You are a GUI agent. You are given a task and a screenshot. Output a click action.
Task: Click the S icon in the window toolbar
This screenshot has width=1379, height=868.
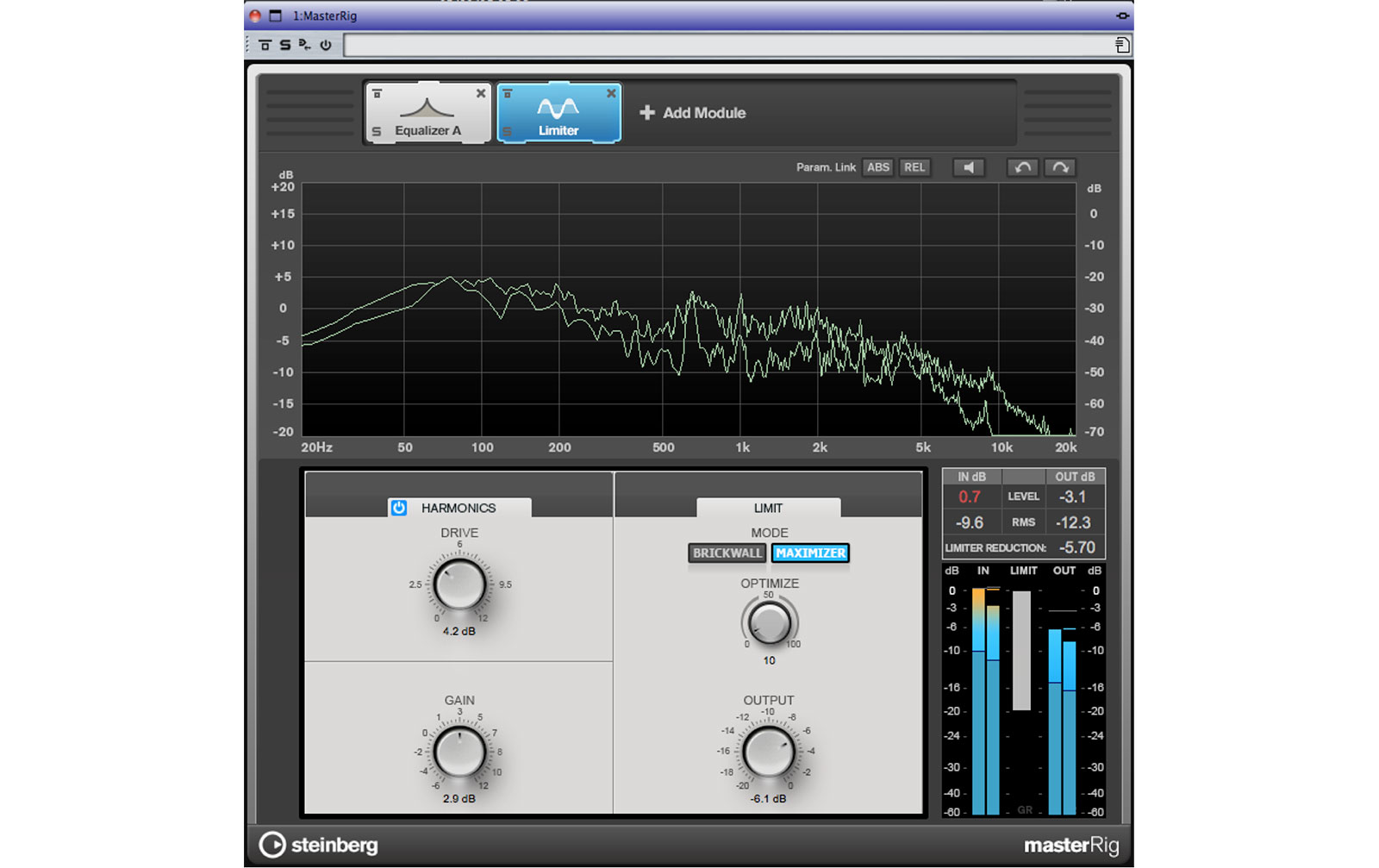285,45
